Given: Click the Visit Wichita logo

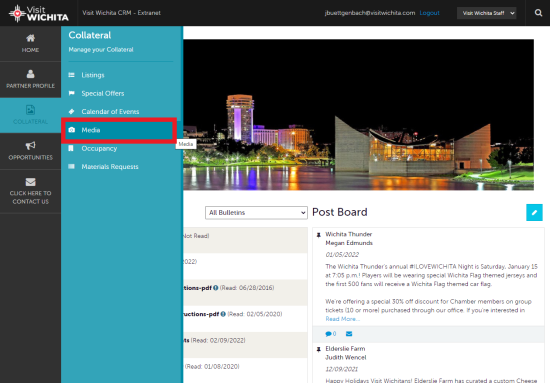Looking at the screenshot, I should tap(39, 13).
